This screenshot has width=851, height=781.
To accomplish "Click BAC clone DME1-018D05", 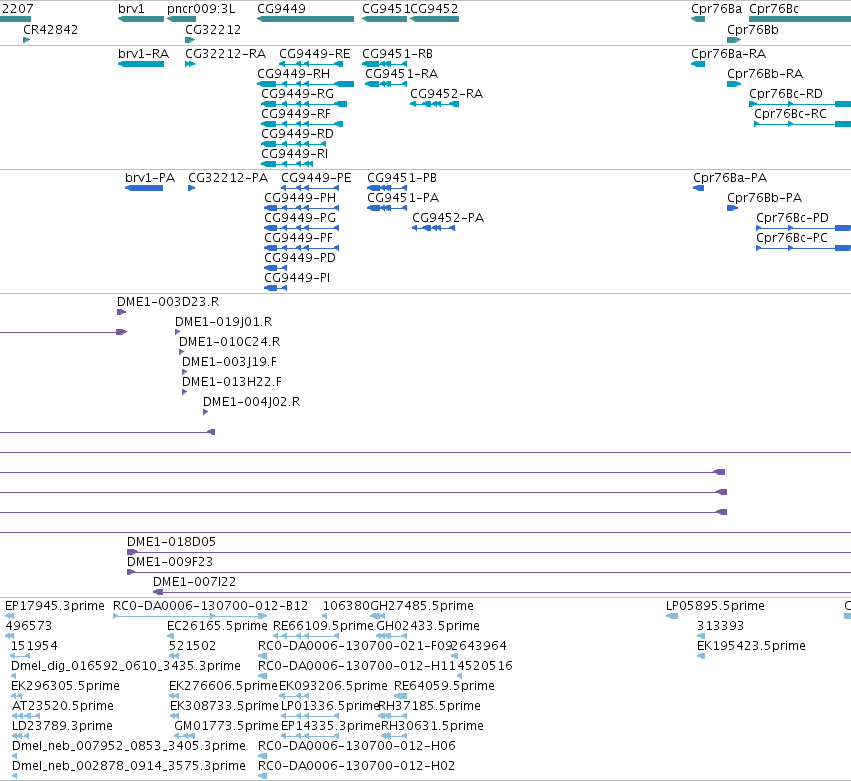I will [x=171, y=542].
